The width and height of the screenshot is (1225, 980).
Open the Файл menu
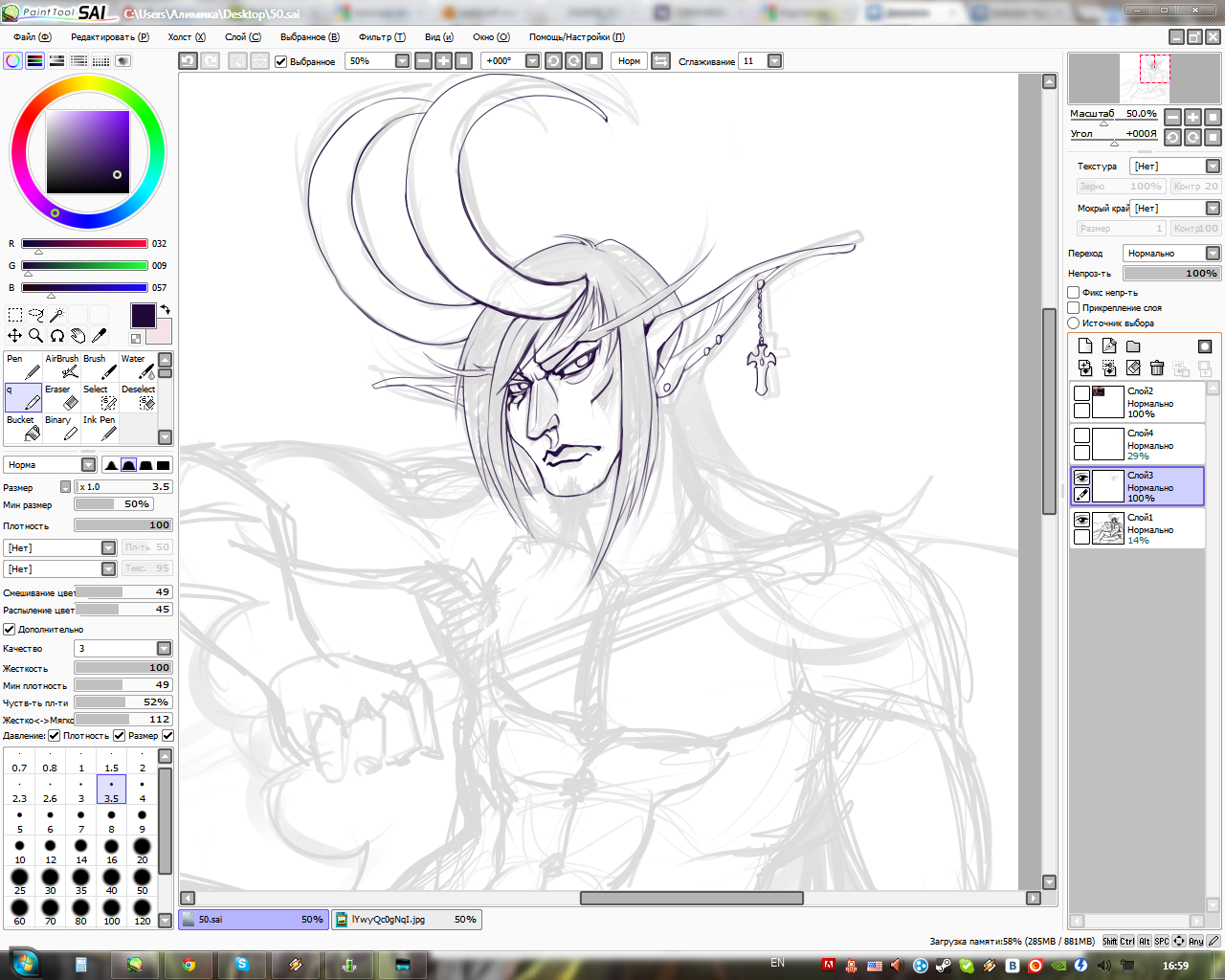pyautogui.click(x=33, y=36)
